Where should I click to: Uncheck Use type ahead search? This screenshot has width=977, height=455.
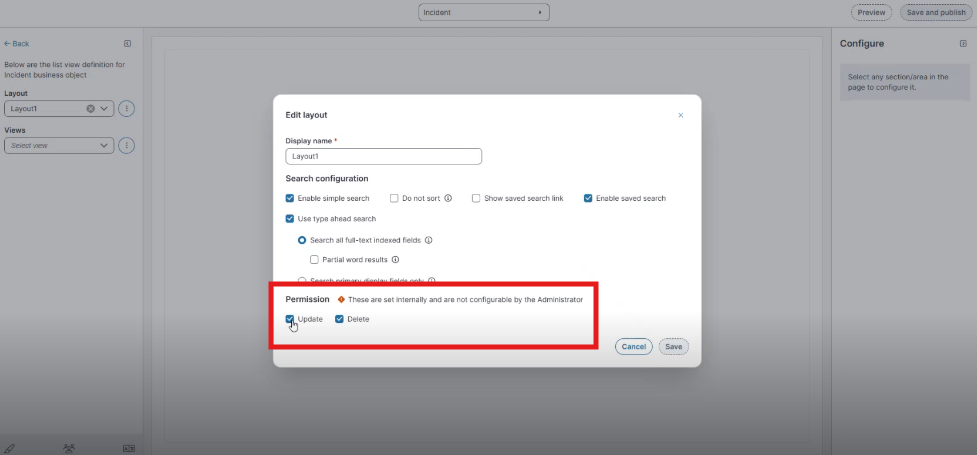(290, 219)
